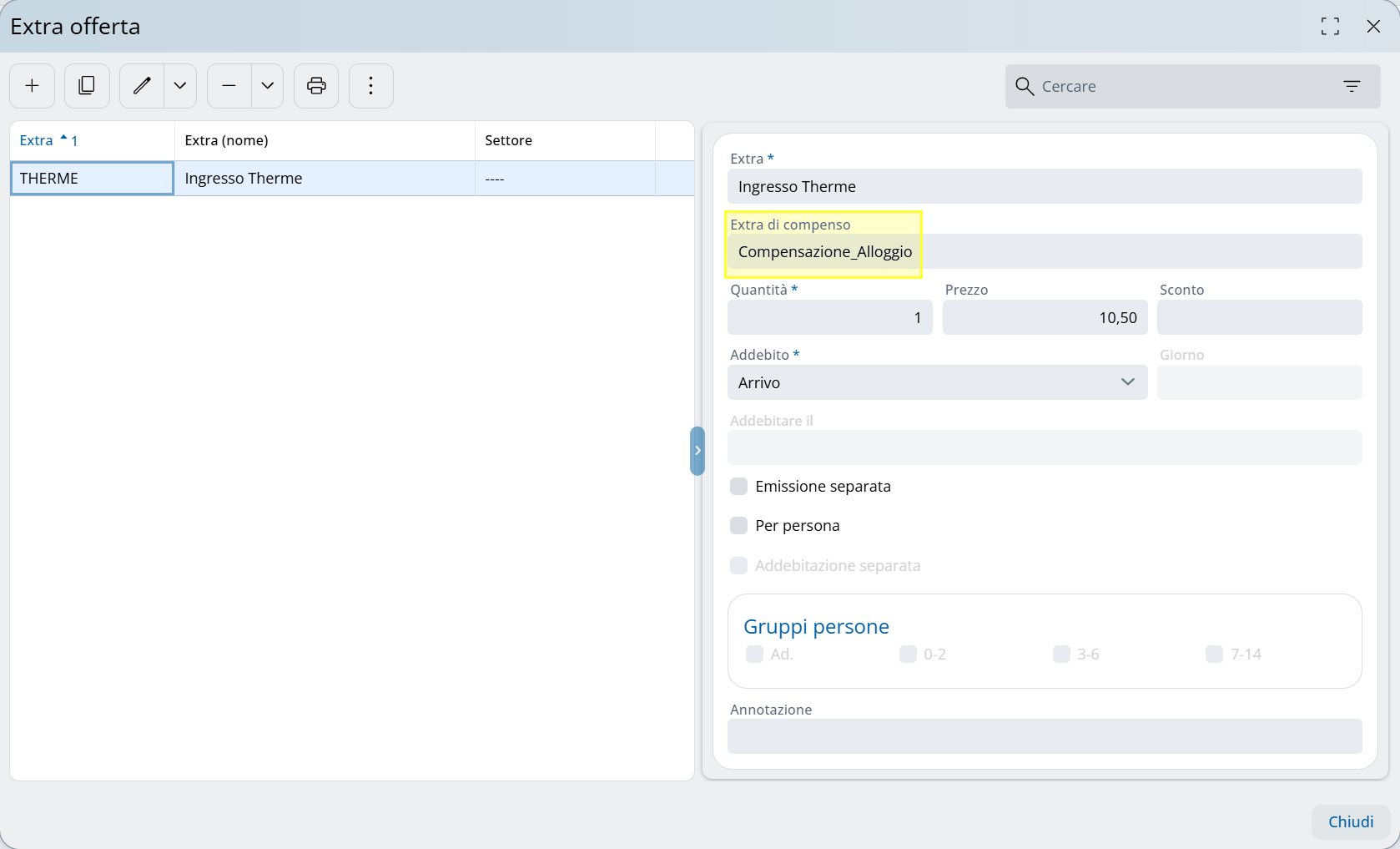Open the search filter options icon
The width and height of the screenshot is (1400, 849).
click(x=1352, y=86)
